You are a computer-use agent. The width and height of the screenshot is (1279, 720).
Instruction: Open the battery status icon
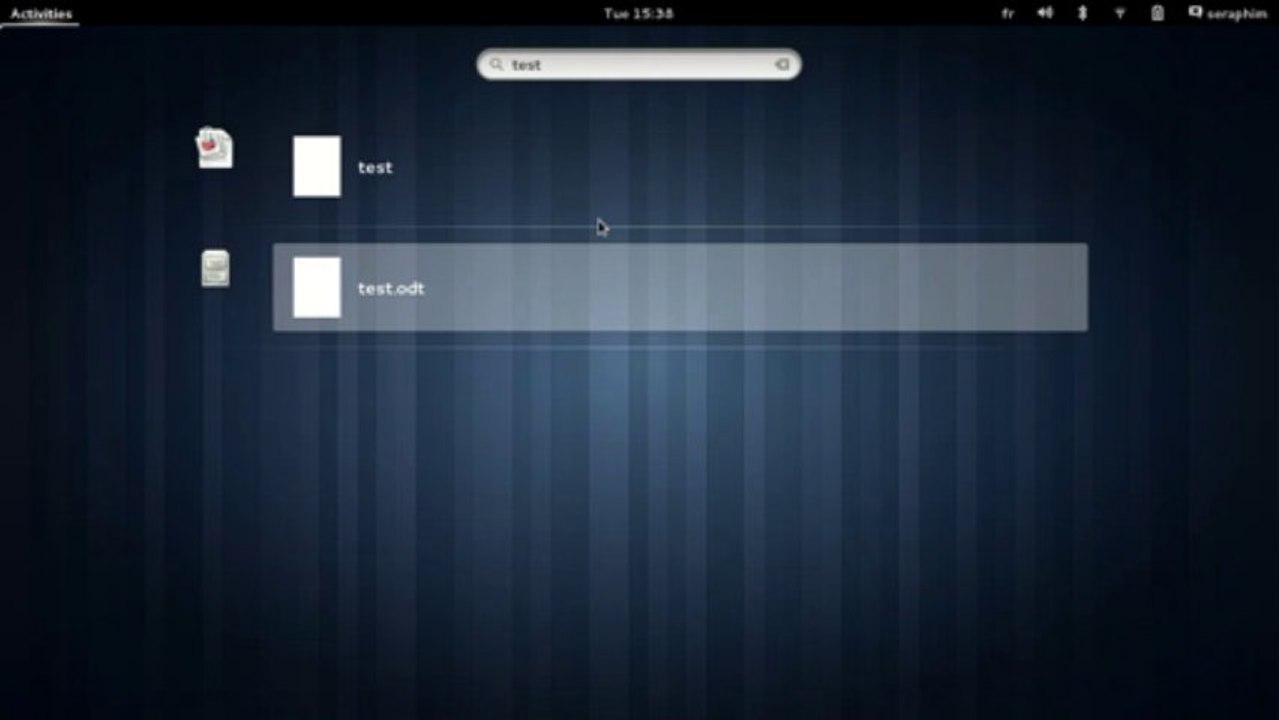1157,13
